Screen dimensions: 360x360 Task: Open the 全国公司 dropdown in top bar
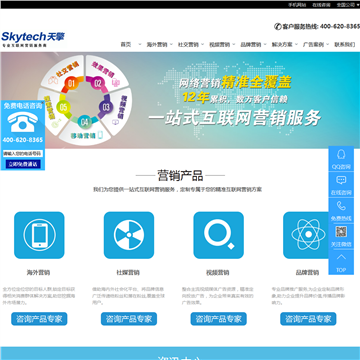[x=348, y=5]
